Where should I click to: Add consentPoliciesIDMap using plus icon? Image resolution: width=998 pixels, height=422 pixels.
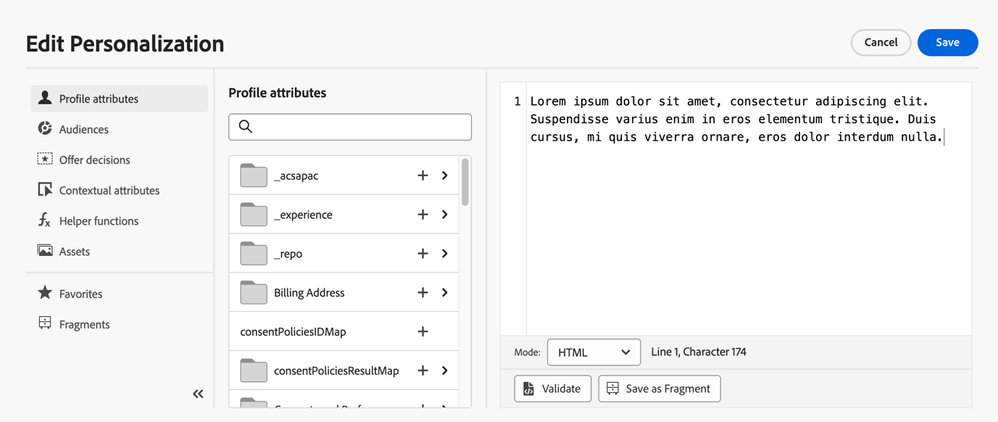(422, 331)
